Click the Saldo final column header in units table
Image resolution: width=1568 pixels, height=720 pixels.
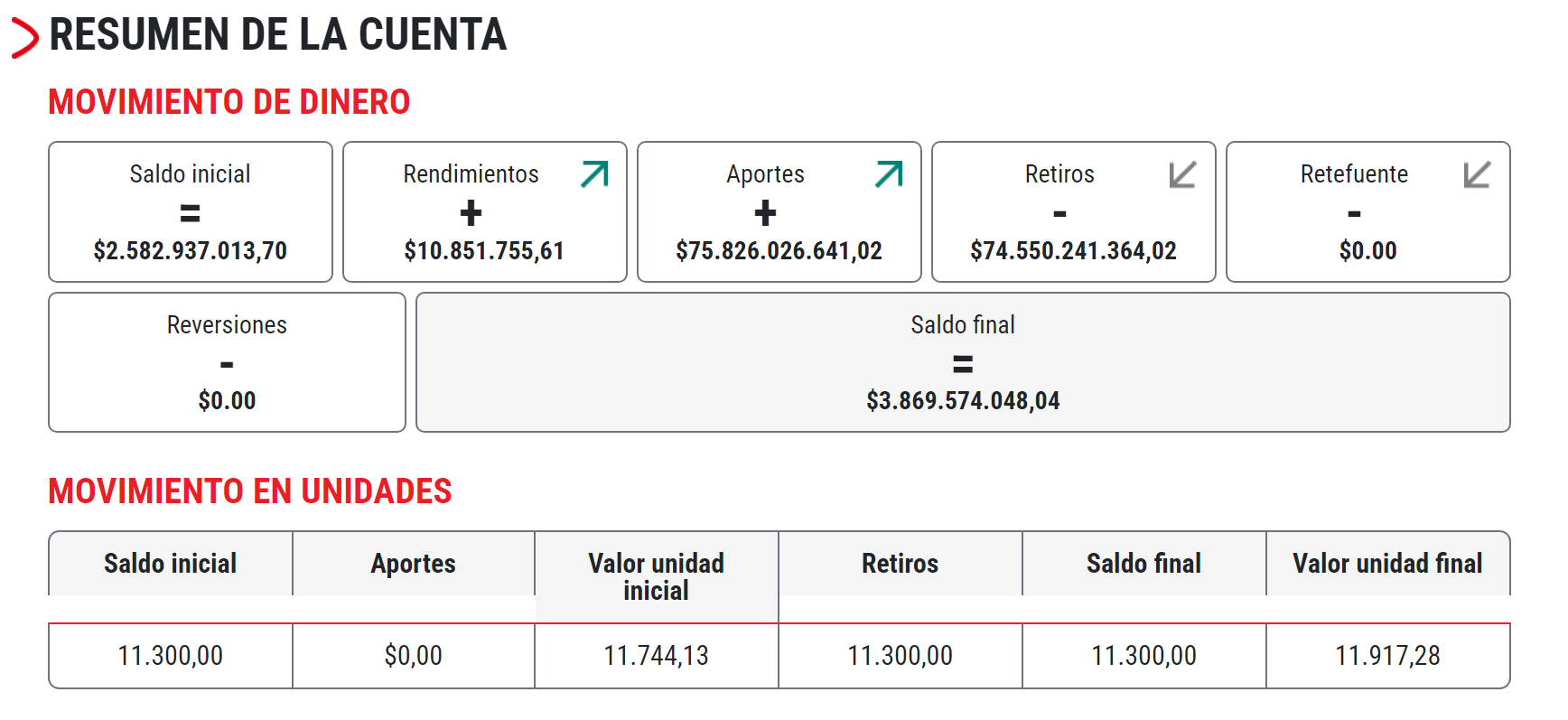coord(1143,564)
